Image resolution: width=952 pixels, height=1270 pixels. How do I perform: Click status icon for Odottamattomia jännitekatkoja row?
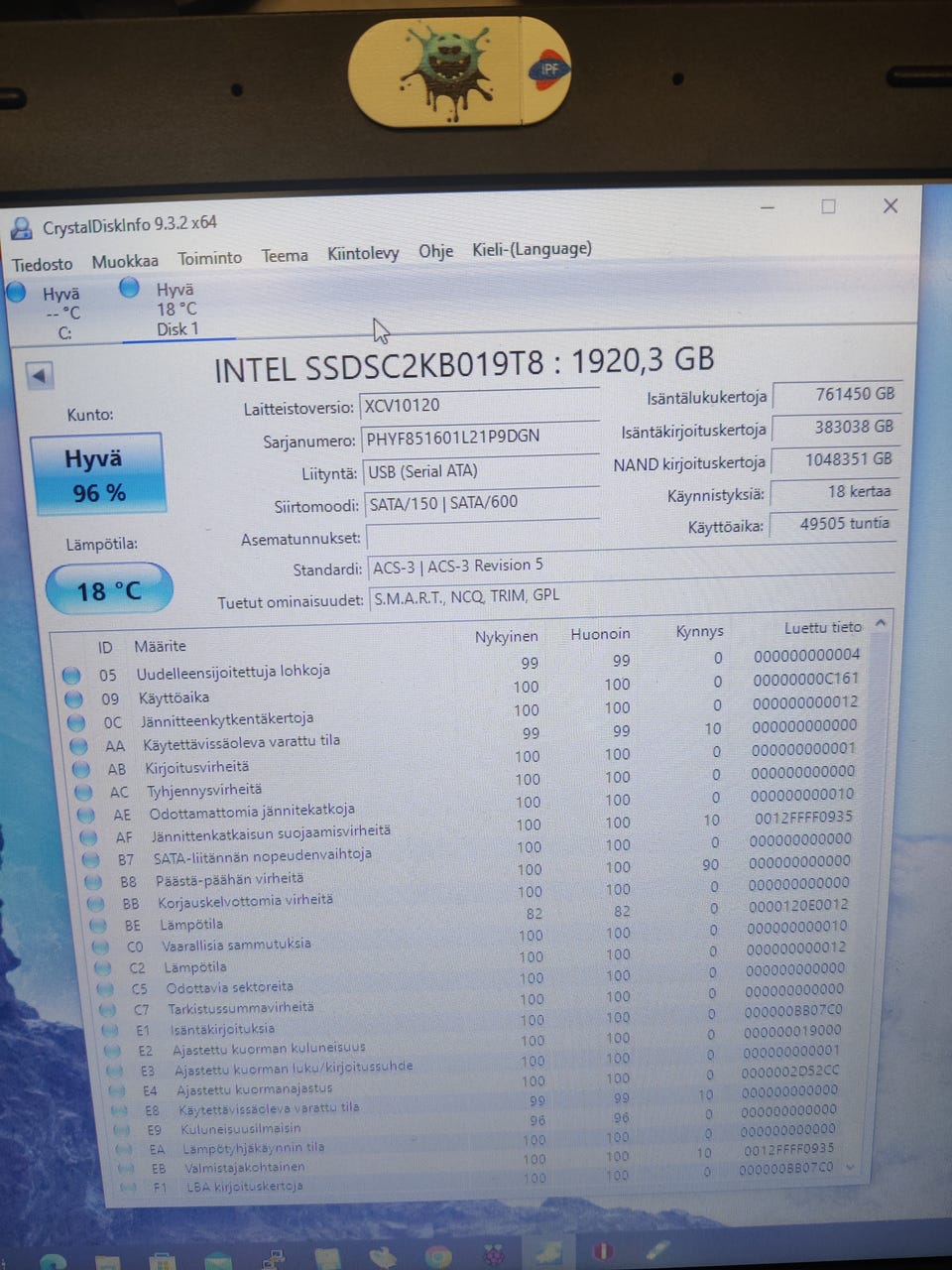87,815
